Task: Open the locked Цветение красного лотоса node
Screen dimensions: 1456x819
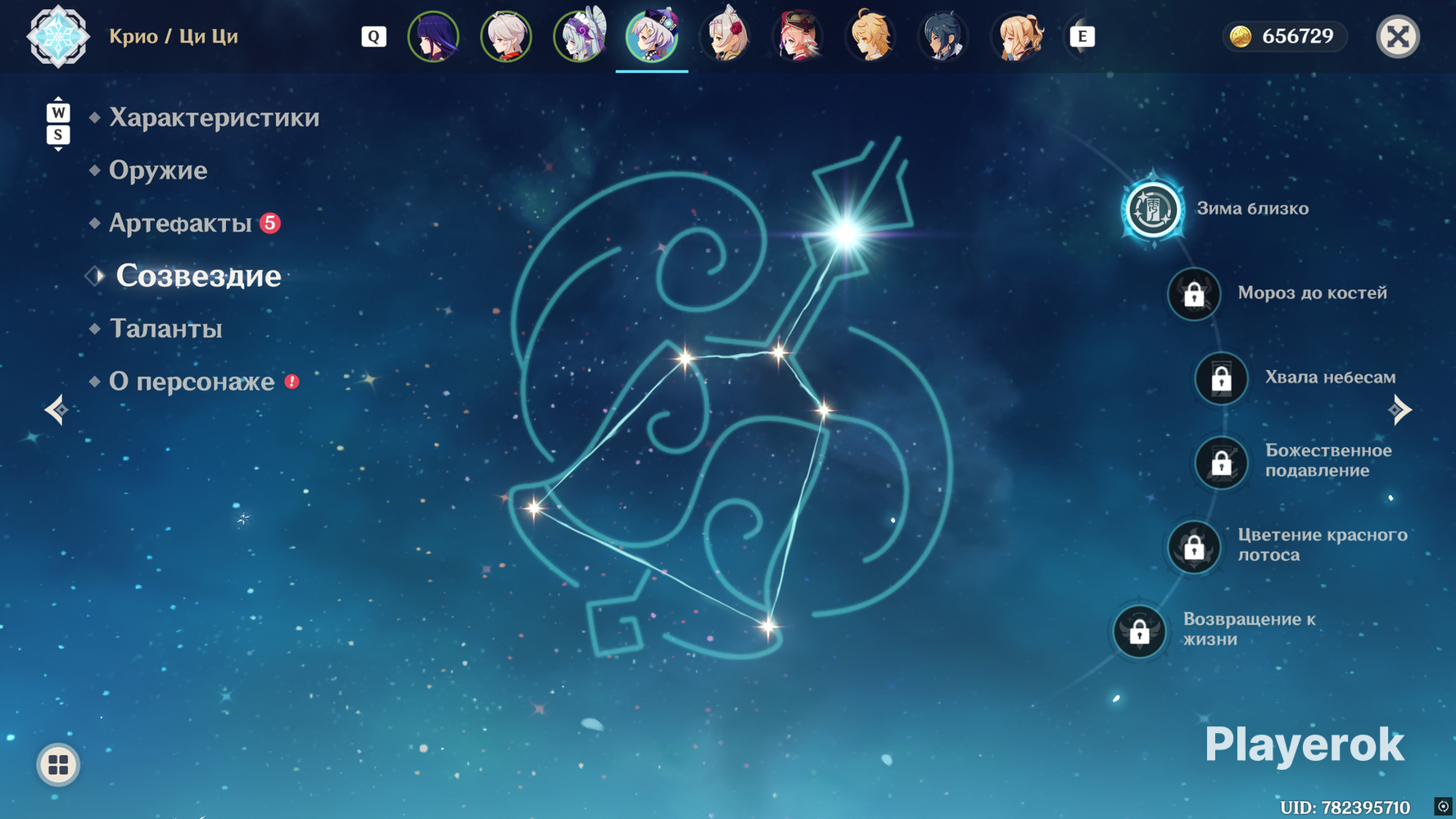Action: click(x=1194, y=547)
